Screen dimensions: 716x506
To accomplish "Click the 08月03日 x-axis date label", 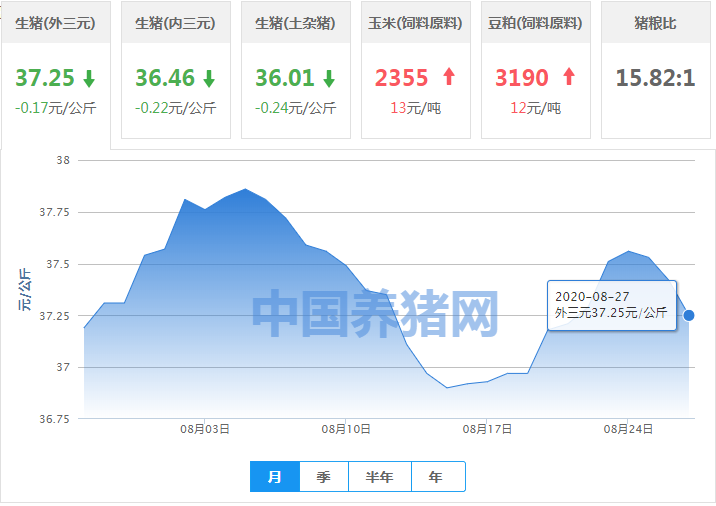I will pyautogui.click(x=205, y=429).
